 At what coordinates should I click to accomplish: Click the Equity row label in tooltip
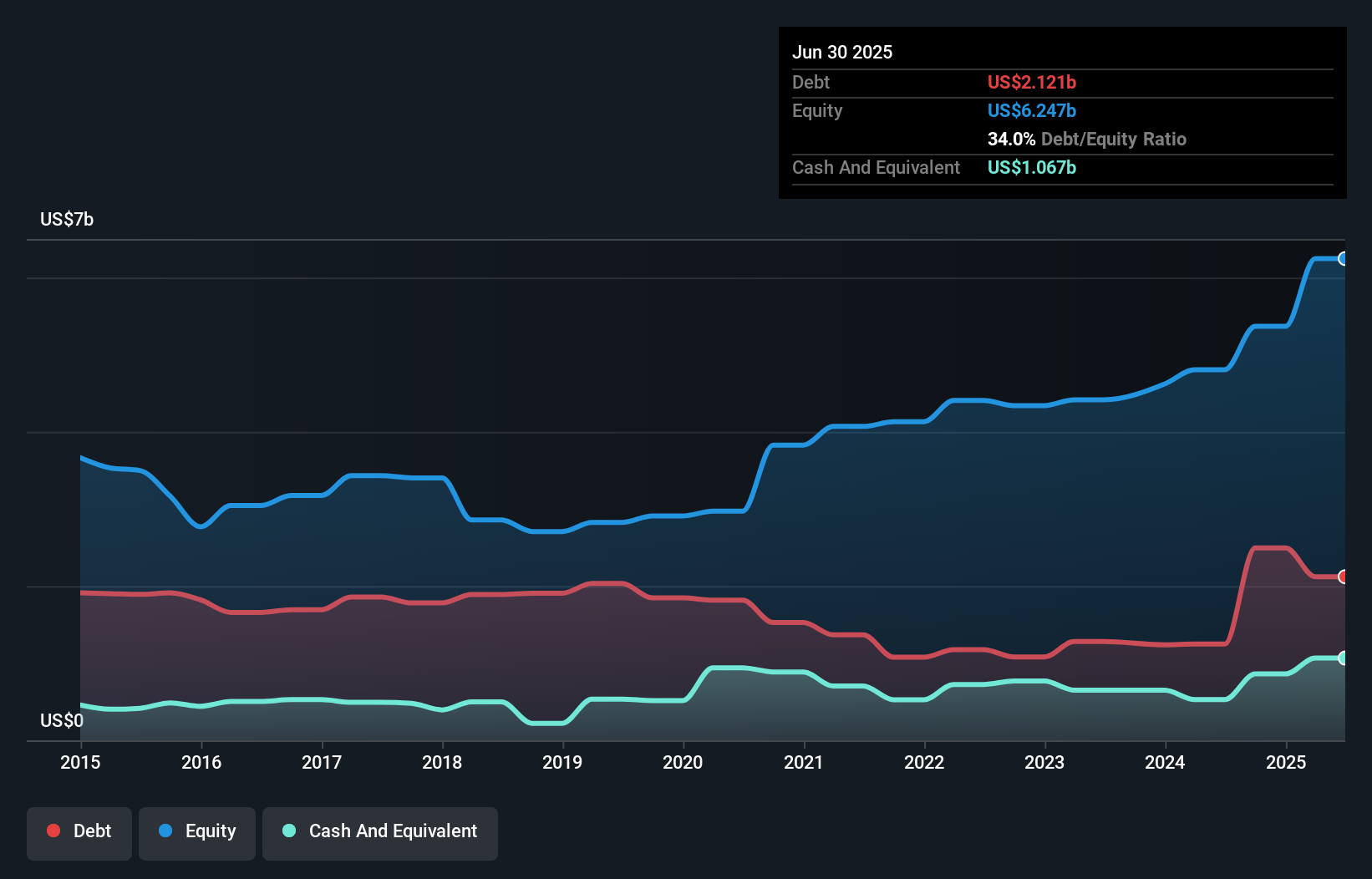click(x=817, y=111)
